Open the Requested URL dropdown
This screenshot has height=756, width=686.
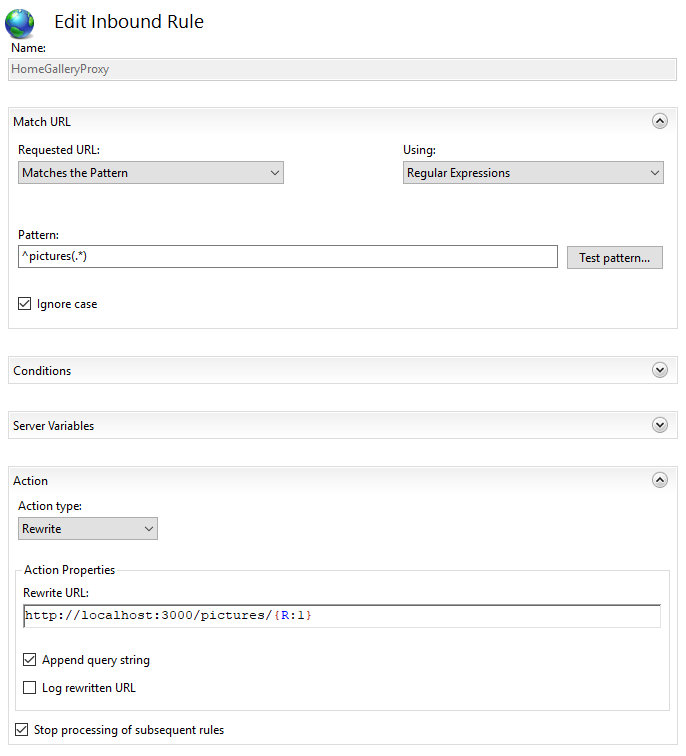pyautogui.click(x=151, y=173)
